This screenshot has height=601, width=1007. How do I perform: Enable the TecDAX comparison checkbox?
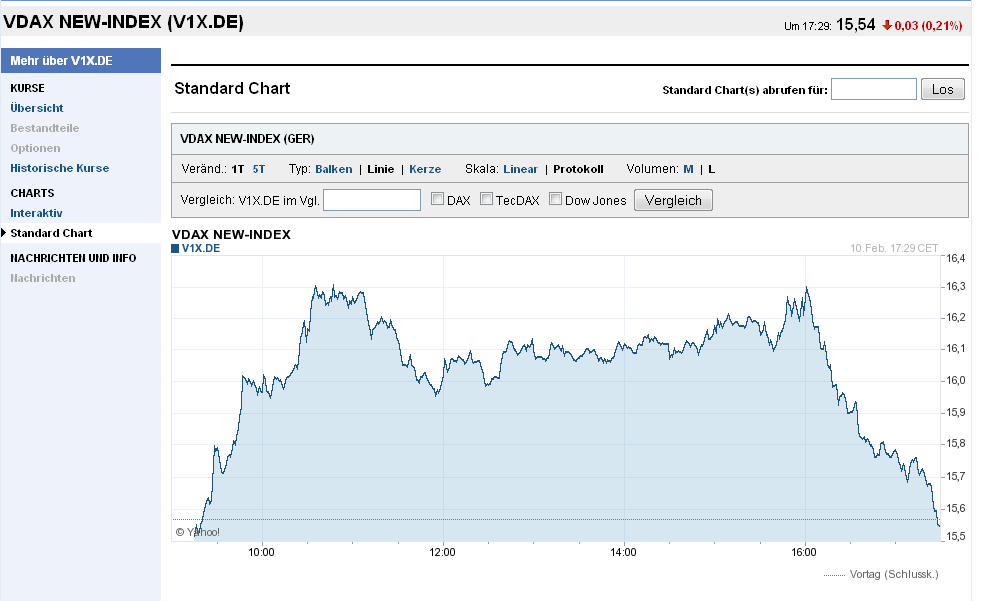(x=487, y=199)
